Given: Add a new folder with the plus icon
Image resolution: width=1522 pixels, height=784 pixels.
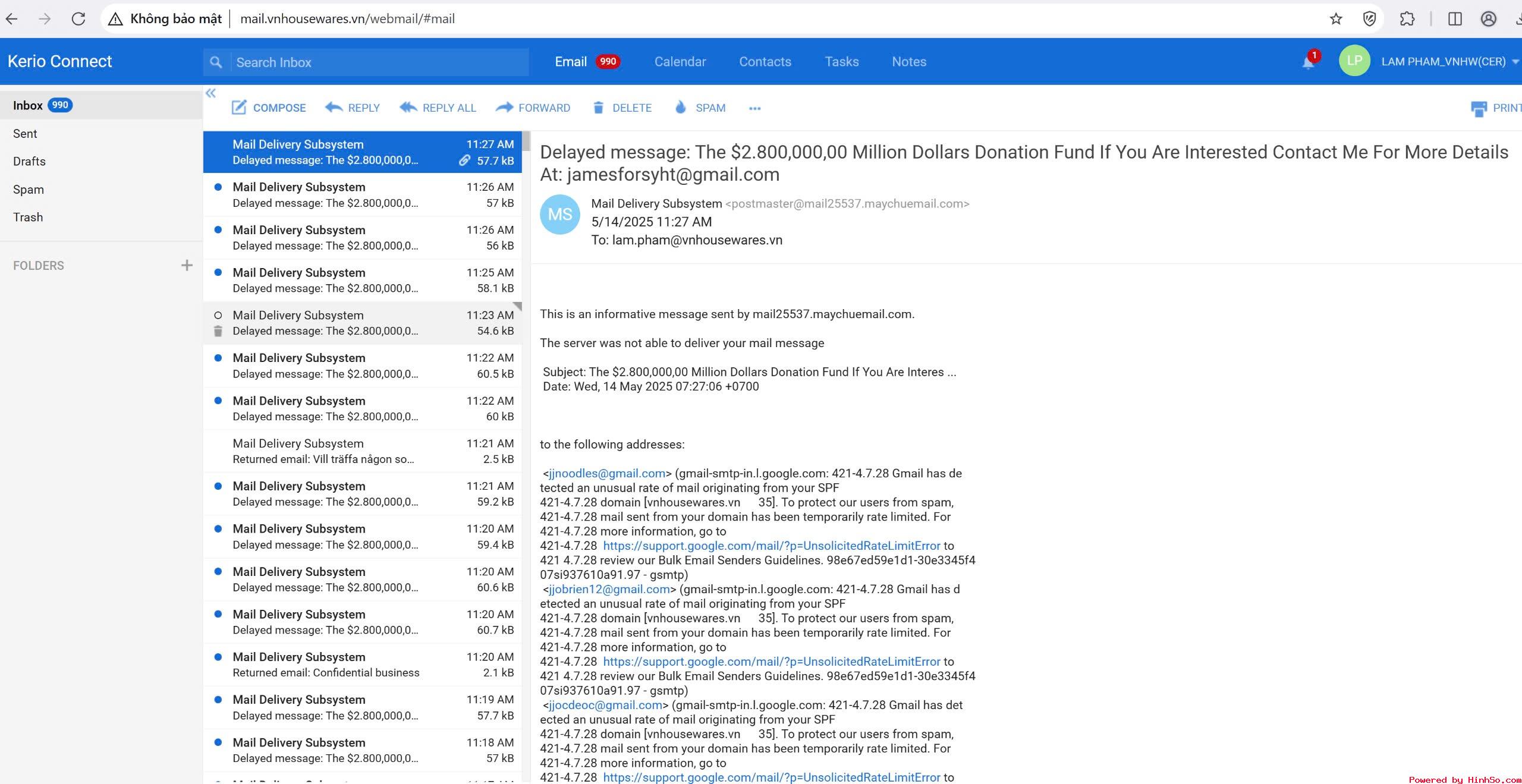Looking at the screenshot, I should point(187,265).
